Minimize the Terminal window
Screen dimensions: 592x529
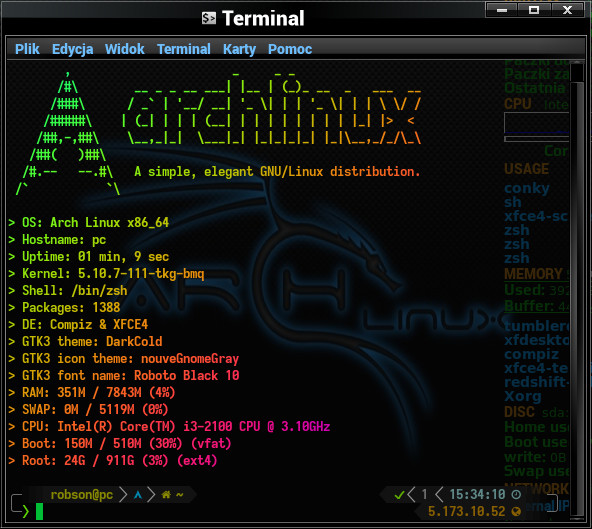[502, 10]
